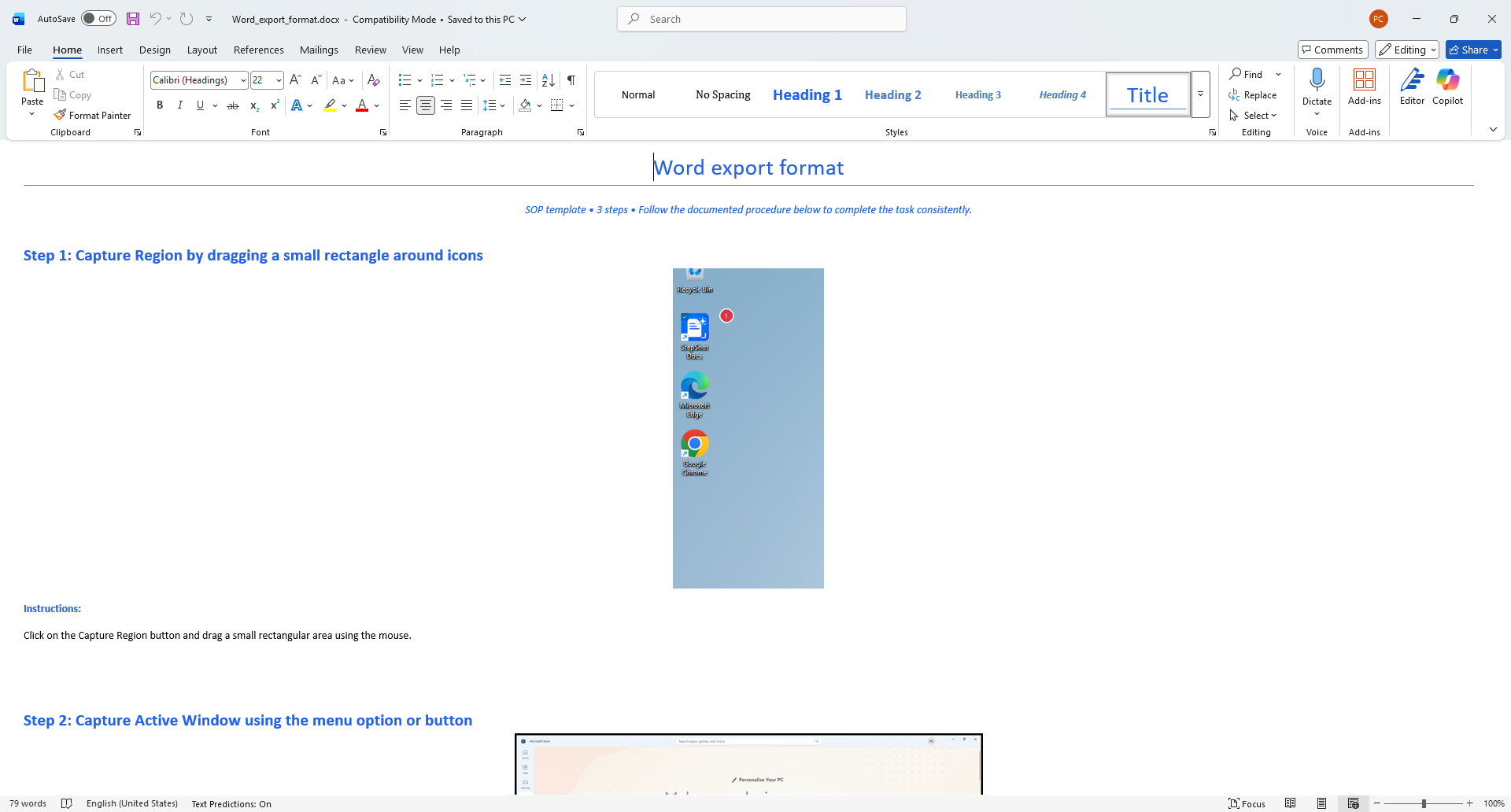Click the 79 words count in status bar
The width and height of the screenshot is (1511, 812).
[x=28, y=803]
